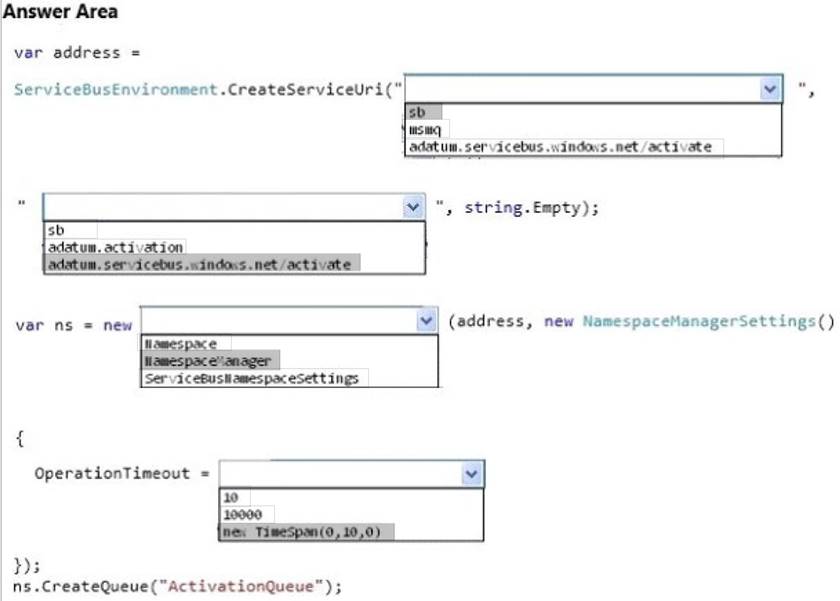Expand the dropdown arrow before string.Empty
The image size is (840, 601).
click(x=414, y=207)
